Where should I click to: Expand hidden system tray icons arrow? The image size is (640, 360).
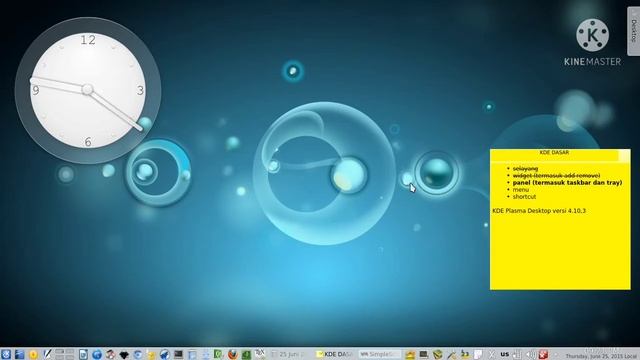tap(556, 354)
